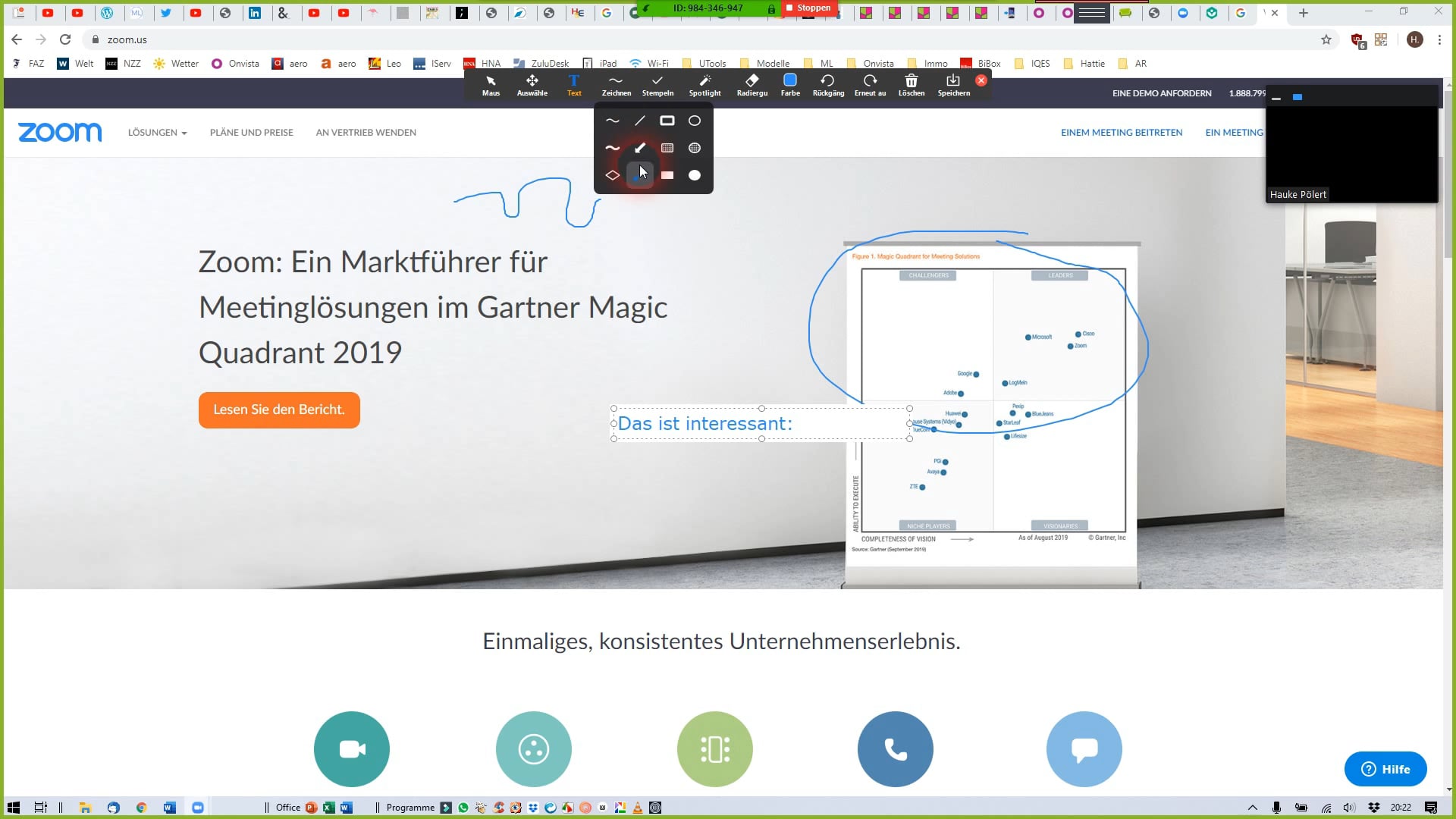The width and height of the screenshot is (1456, 819).
Task: Pick the diamond shape
Action: click(613, 175)
